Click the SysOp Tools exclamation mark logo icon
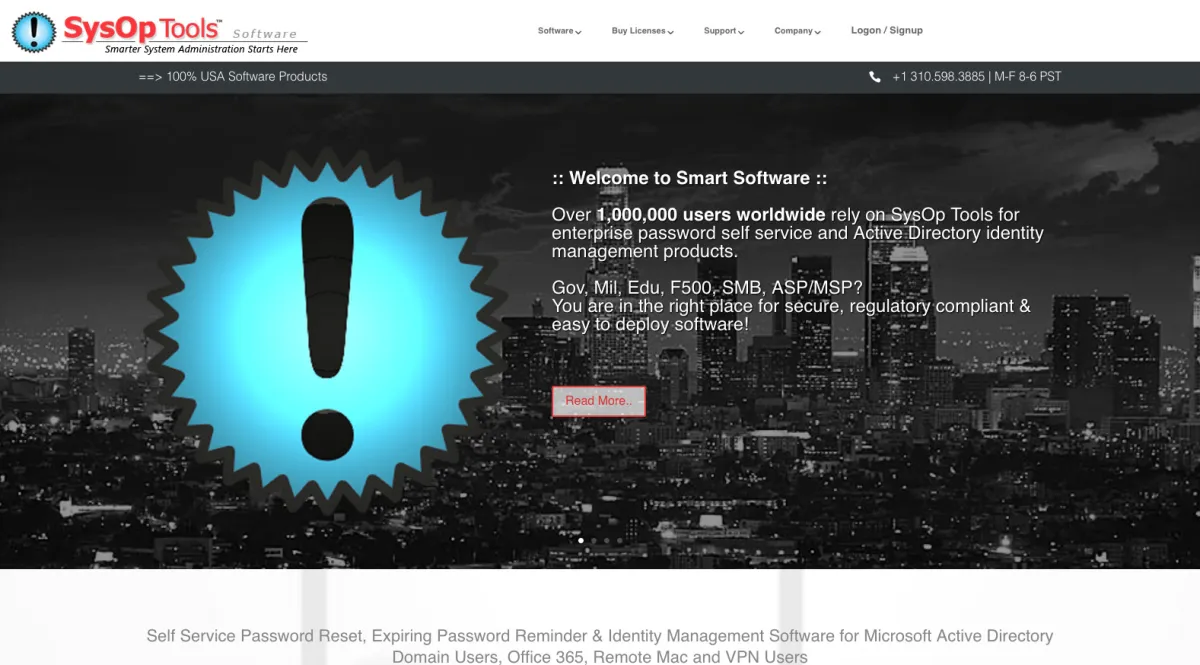Viewport: 1200px width, 665px height. pos(33,31)
